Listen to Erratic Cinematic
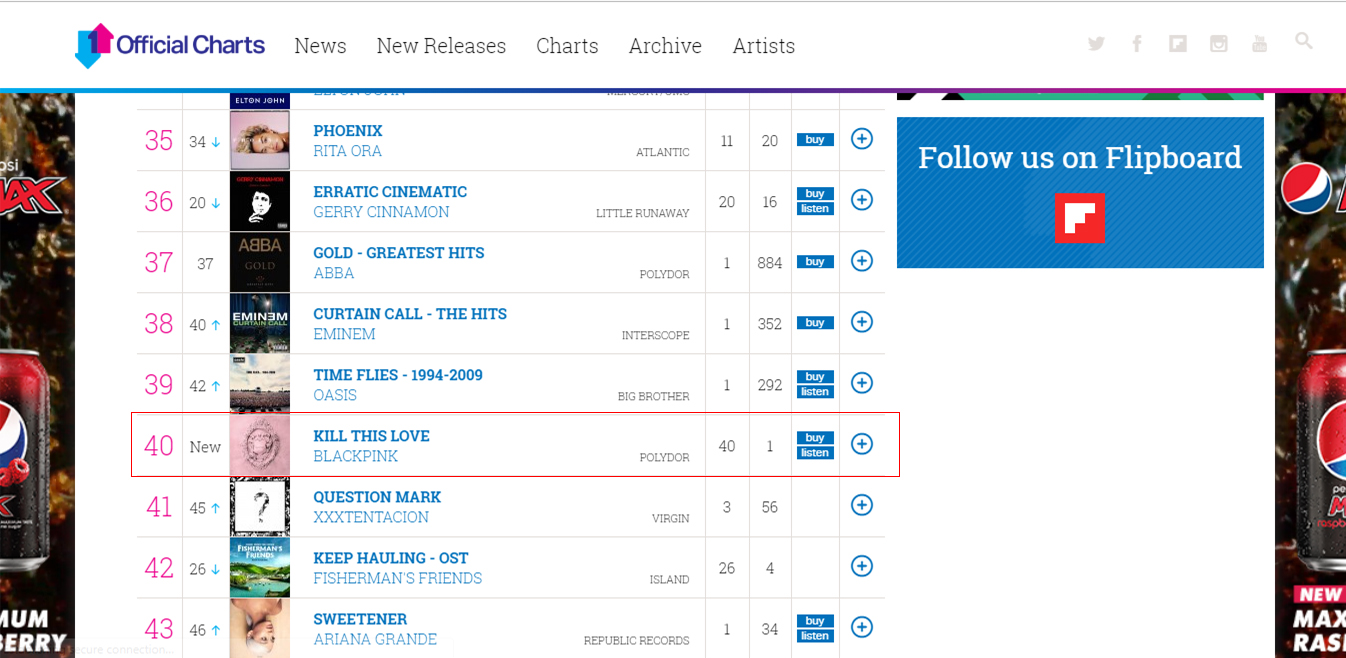Image resolution: width=1346 pixels, height=658 pixels. 815,209
